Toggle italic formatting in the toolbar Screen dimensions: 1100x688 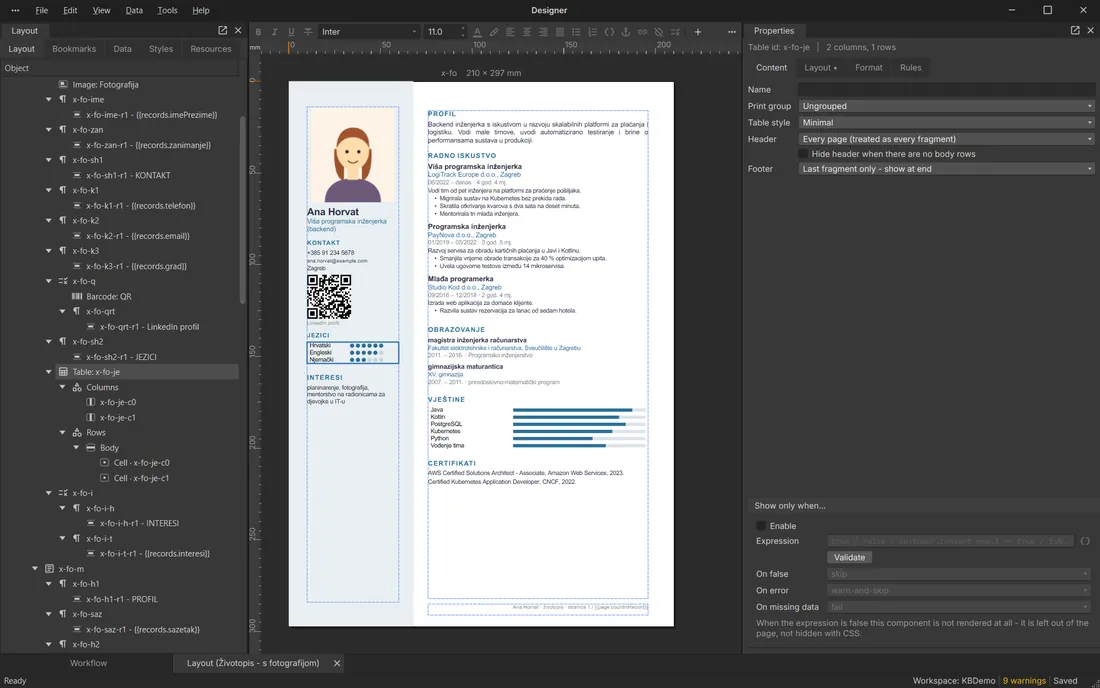(x=274, y=32)
